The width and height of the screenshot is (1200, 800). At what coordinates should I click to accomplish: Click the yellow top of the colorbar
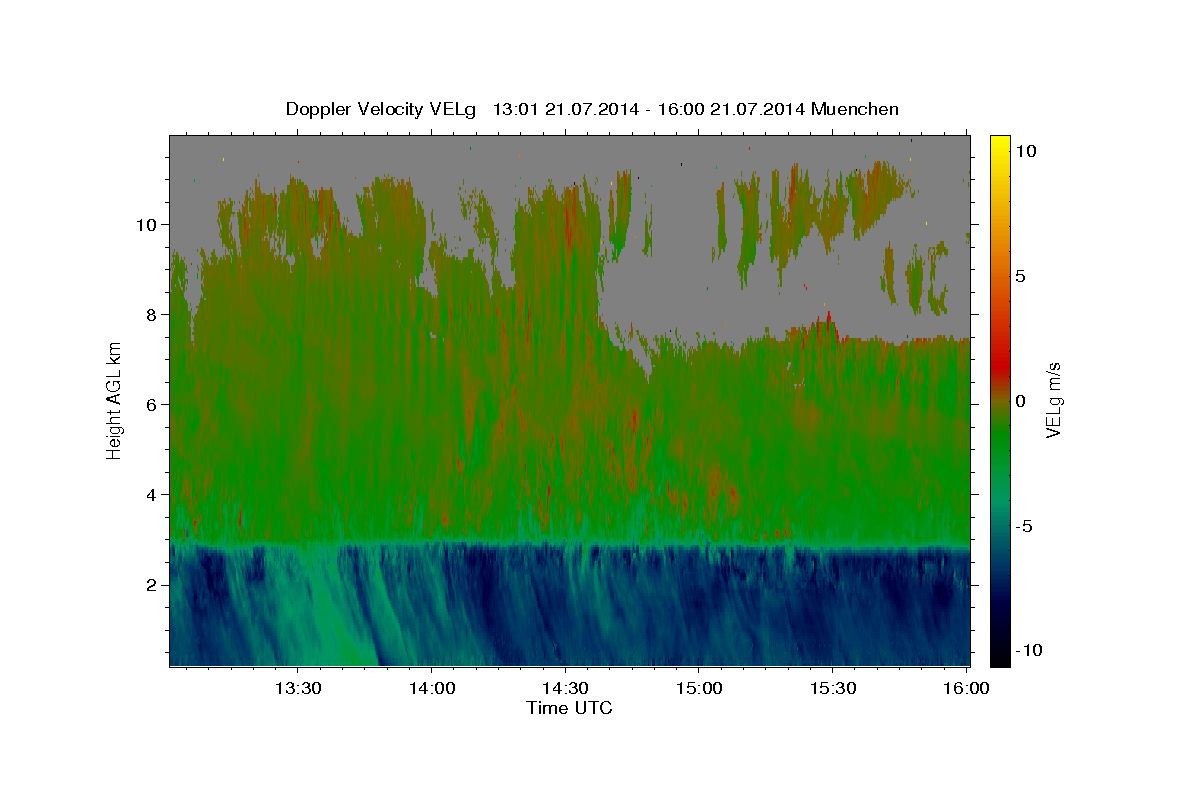click(x=999, y=145)
